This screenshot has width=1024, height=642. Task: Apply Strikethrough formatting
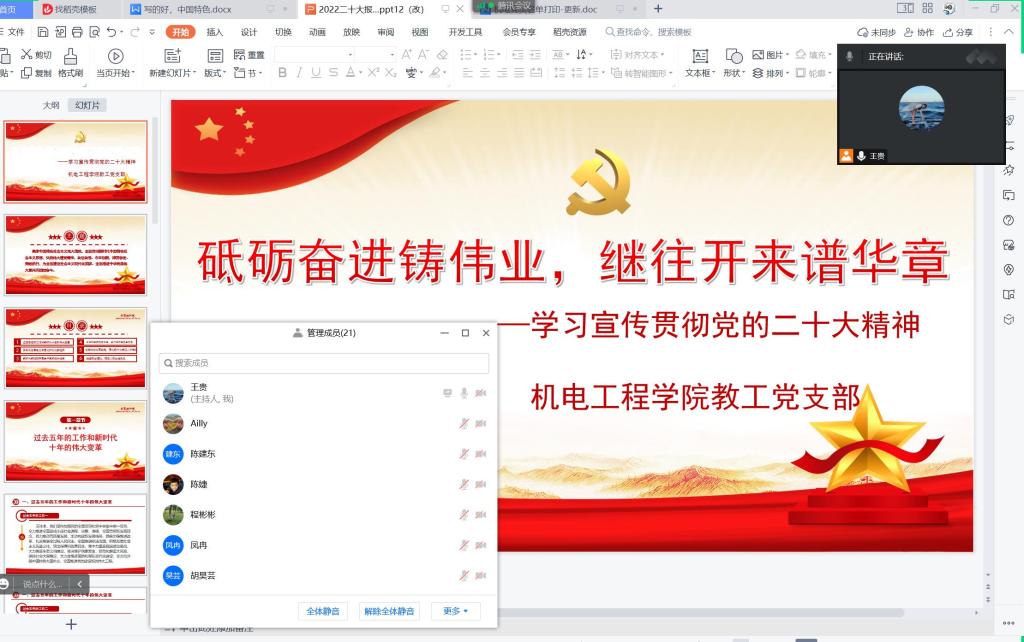pyautogui.click(x=334, y=72)
